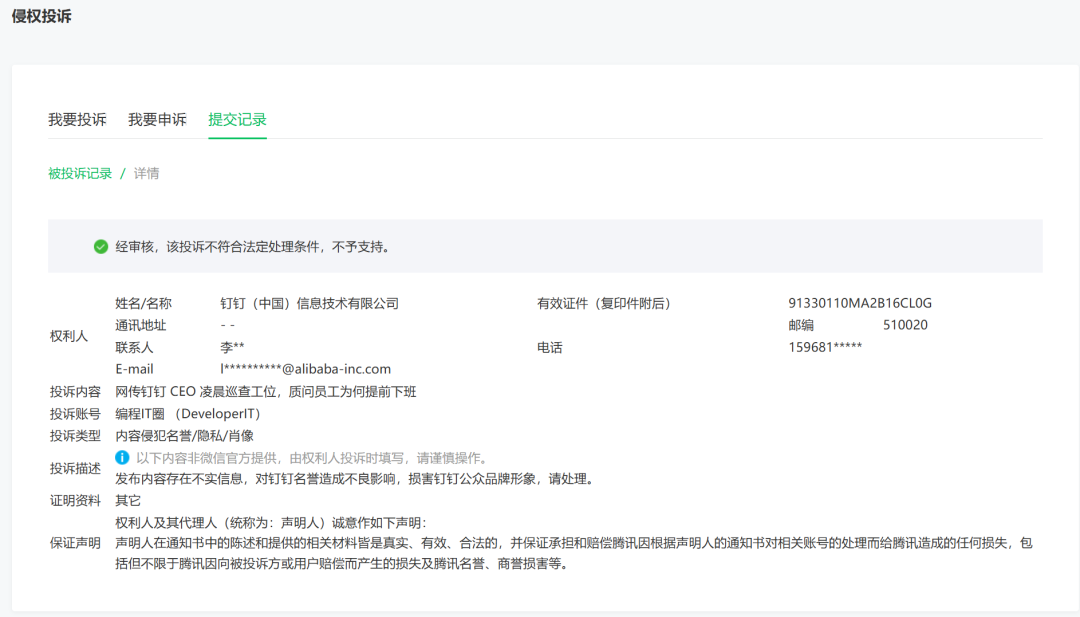Click the 保证声明 label
Image resolution: width=1080 pixels, height=617 pixels.
tap(75, 543)
